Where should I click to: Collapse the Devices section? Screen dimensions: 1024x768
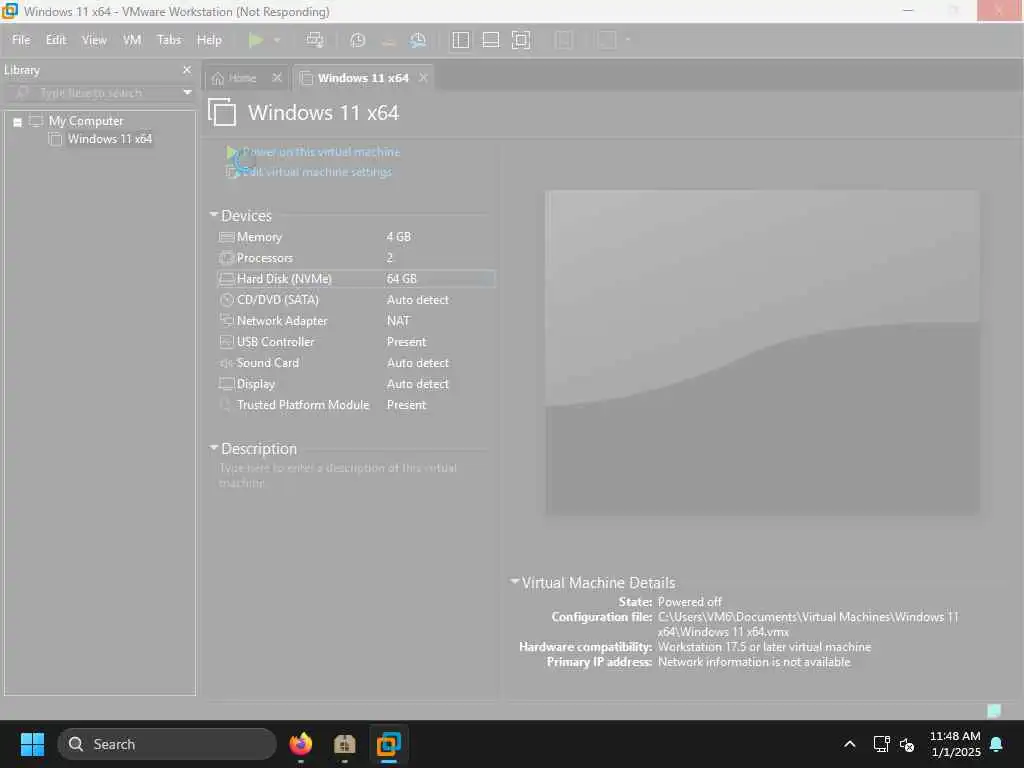click(x=214, y=215)
